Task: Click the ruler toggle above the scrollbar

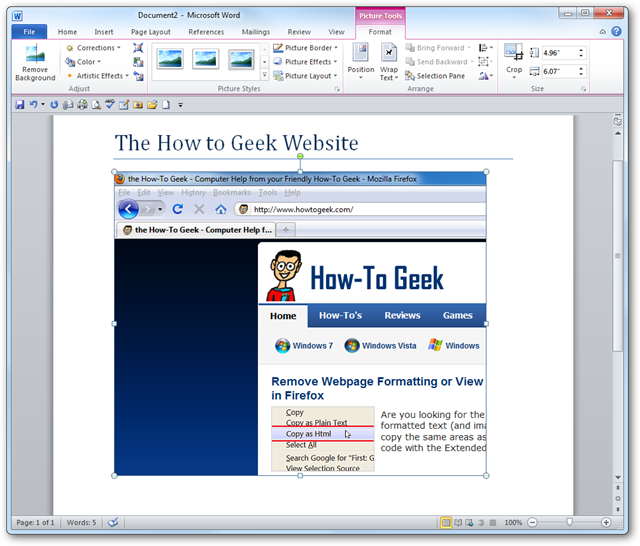Action: [618, 121]
